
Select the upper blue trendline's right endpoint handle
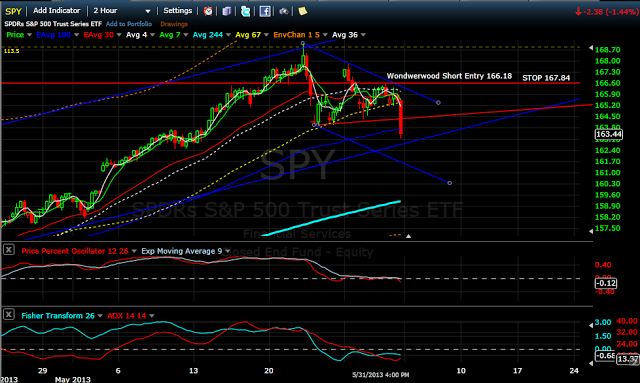click(x=438, y=102)
